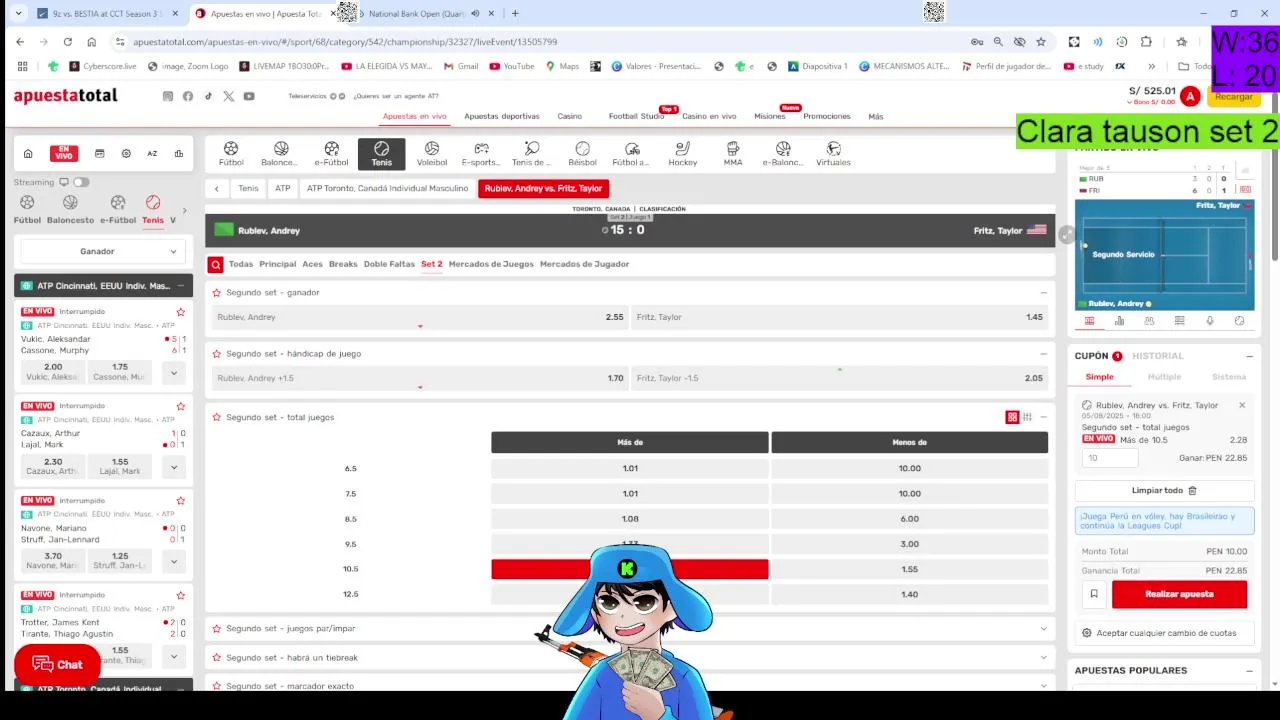Collapse the Cupón panel
Image resolution: width=1280 pixels, height=720 pixels.
coord(1249,356)
